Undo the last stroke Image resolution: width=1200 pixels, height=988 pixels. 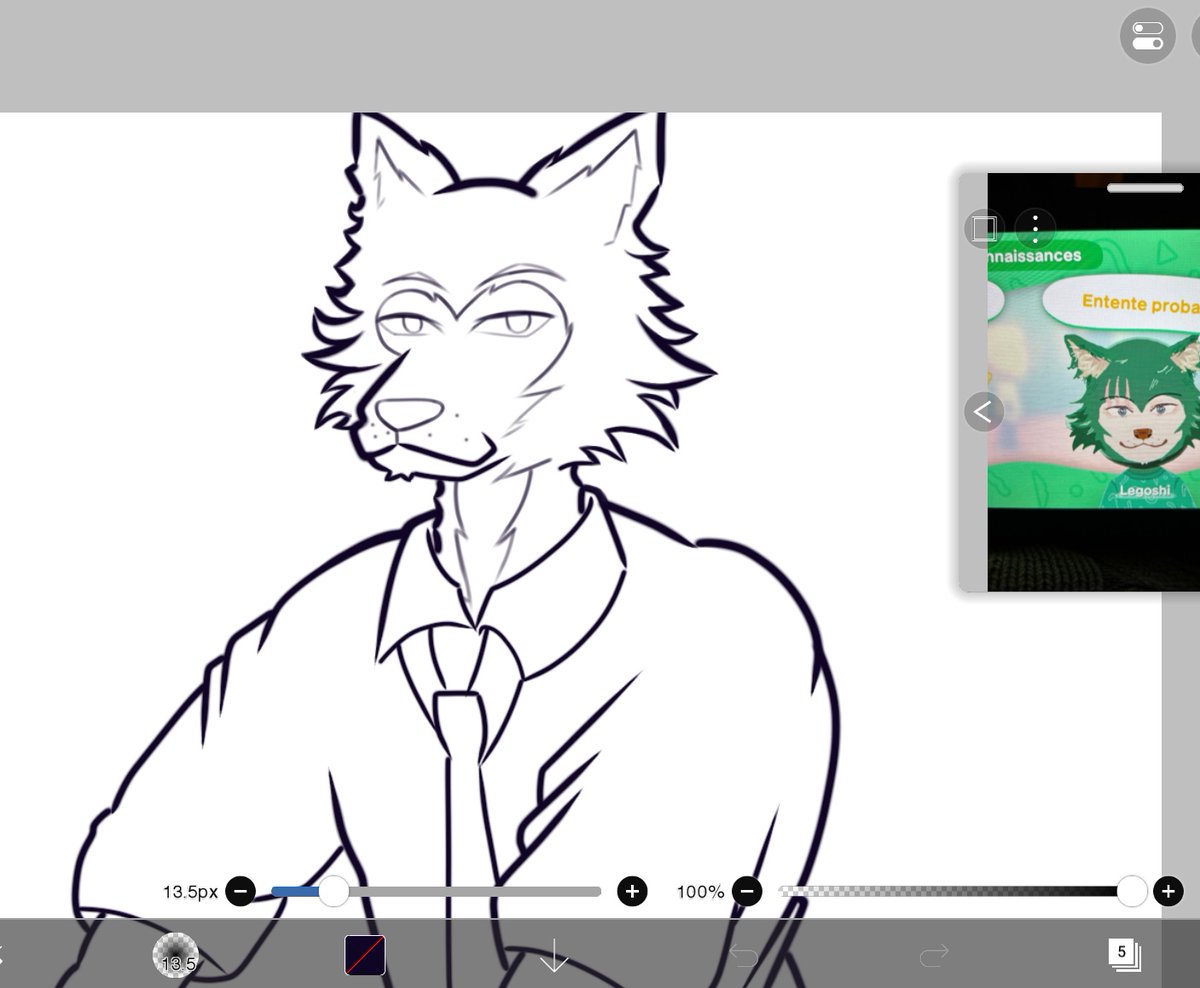743,957
